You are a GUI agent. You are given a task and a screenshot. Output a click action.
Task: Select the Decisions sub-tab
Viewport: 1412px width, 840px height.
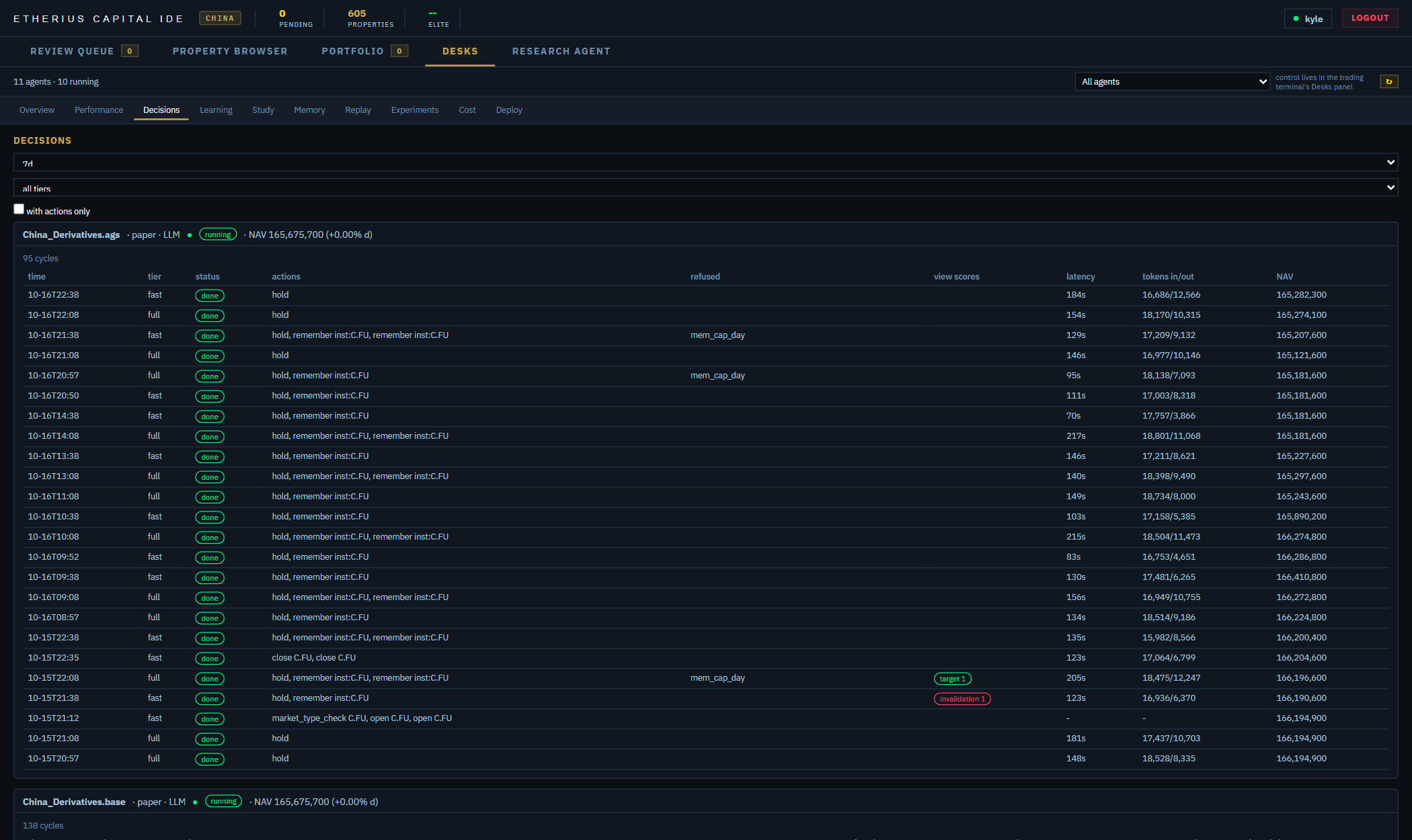(161, 110)
